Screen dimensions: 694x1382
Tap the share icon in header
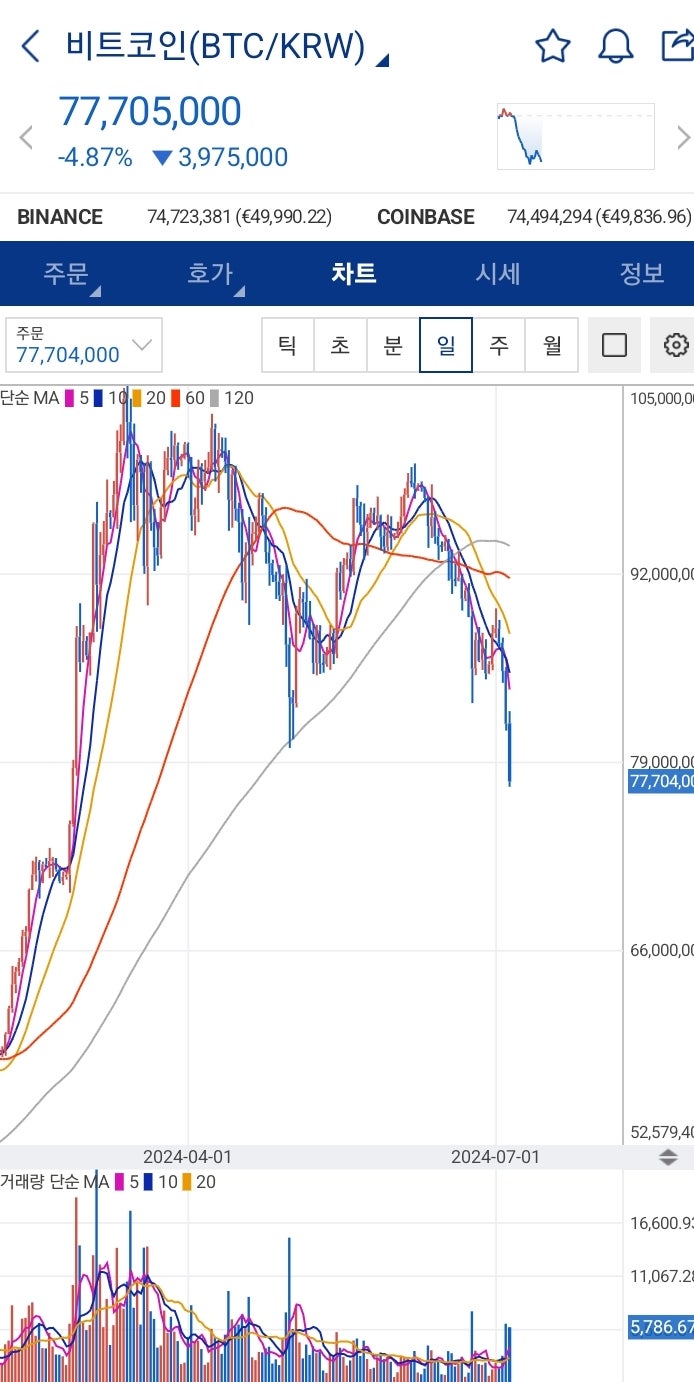pyautogui.click(x=677, y=46)
